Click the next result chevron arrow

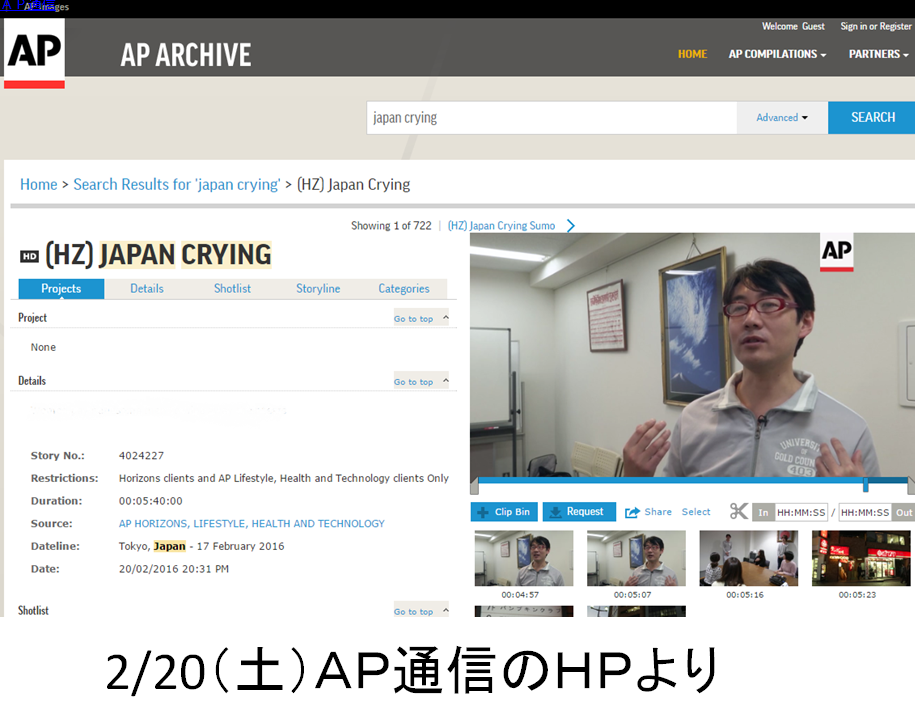[x=571, y=226]
